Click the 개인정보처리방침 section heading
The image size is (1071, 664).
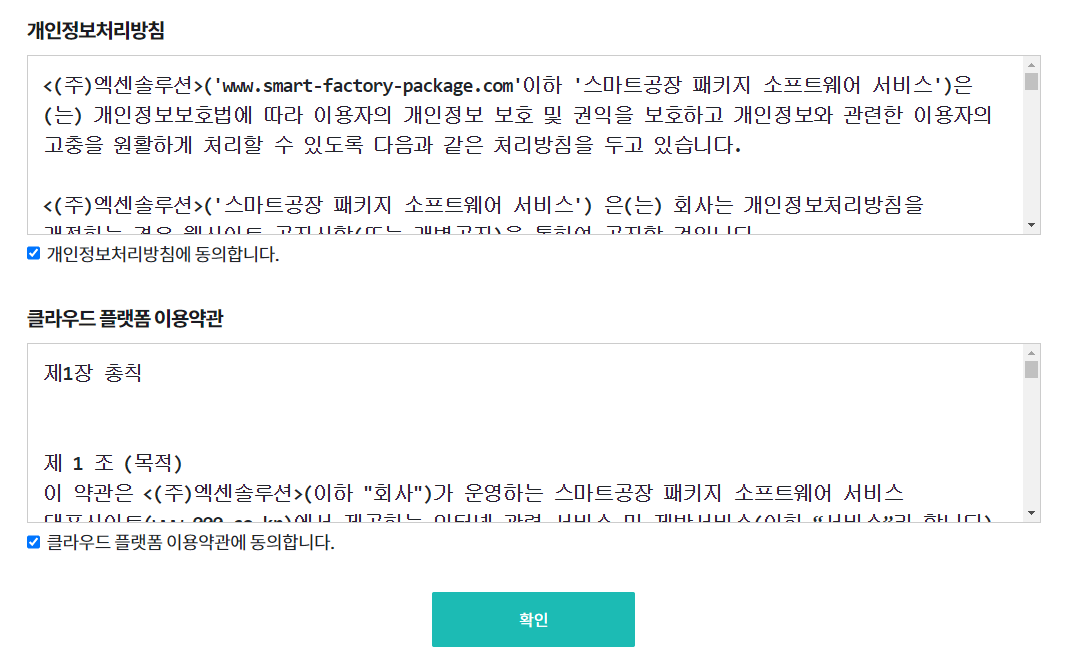coord(96,30)
